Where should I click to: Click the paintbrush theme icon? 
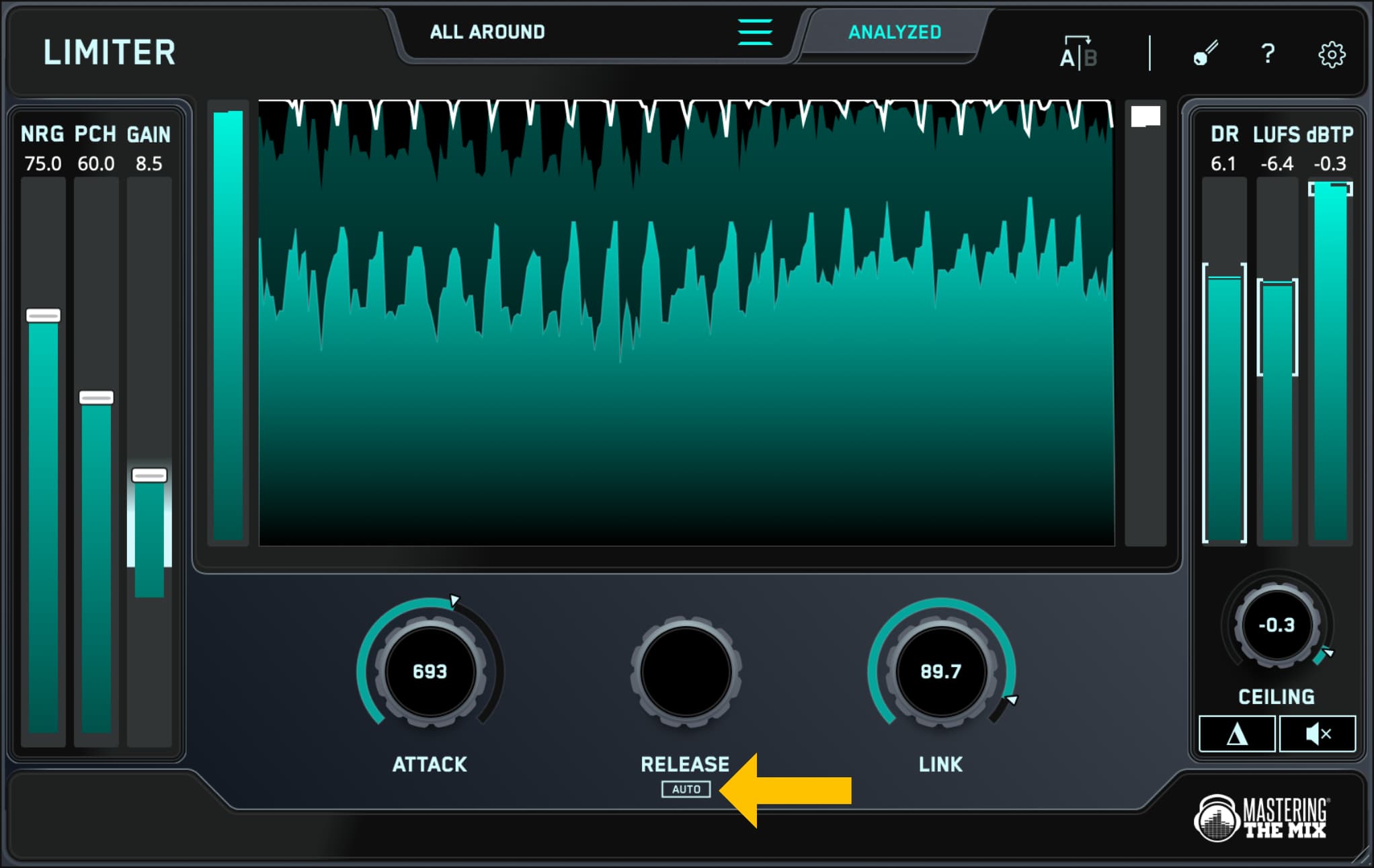point(1205,53)
